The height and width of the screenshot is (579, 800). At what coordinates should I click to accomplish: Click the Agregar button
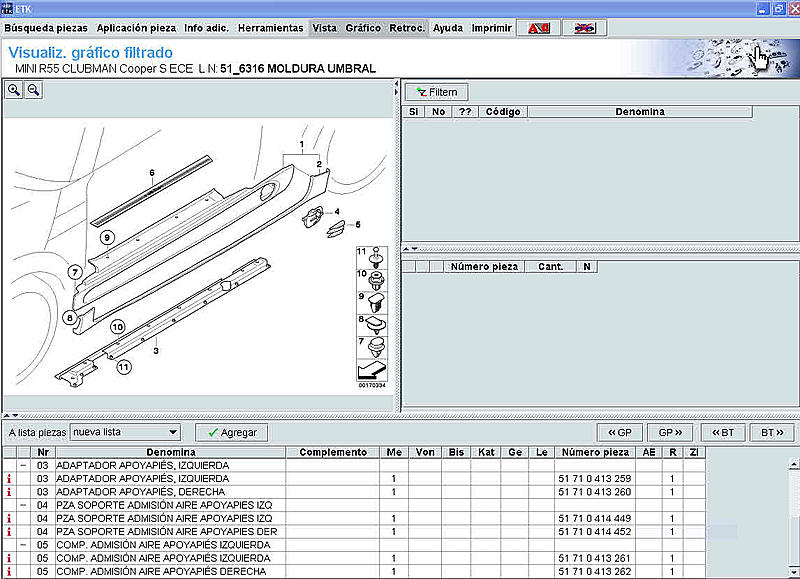point(232,433)
